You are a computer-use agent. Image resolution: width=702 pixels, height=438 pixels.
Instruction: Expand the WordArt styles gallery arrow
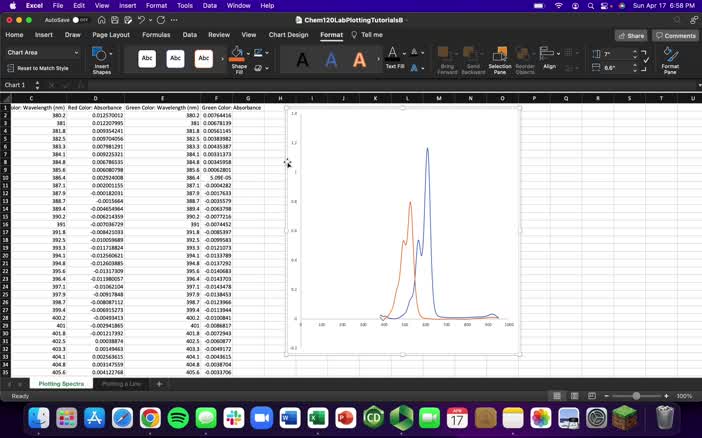[378, 59]
